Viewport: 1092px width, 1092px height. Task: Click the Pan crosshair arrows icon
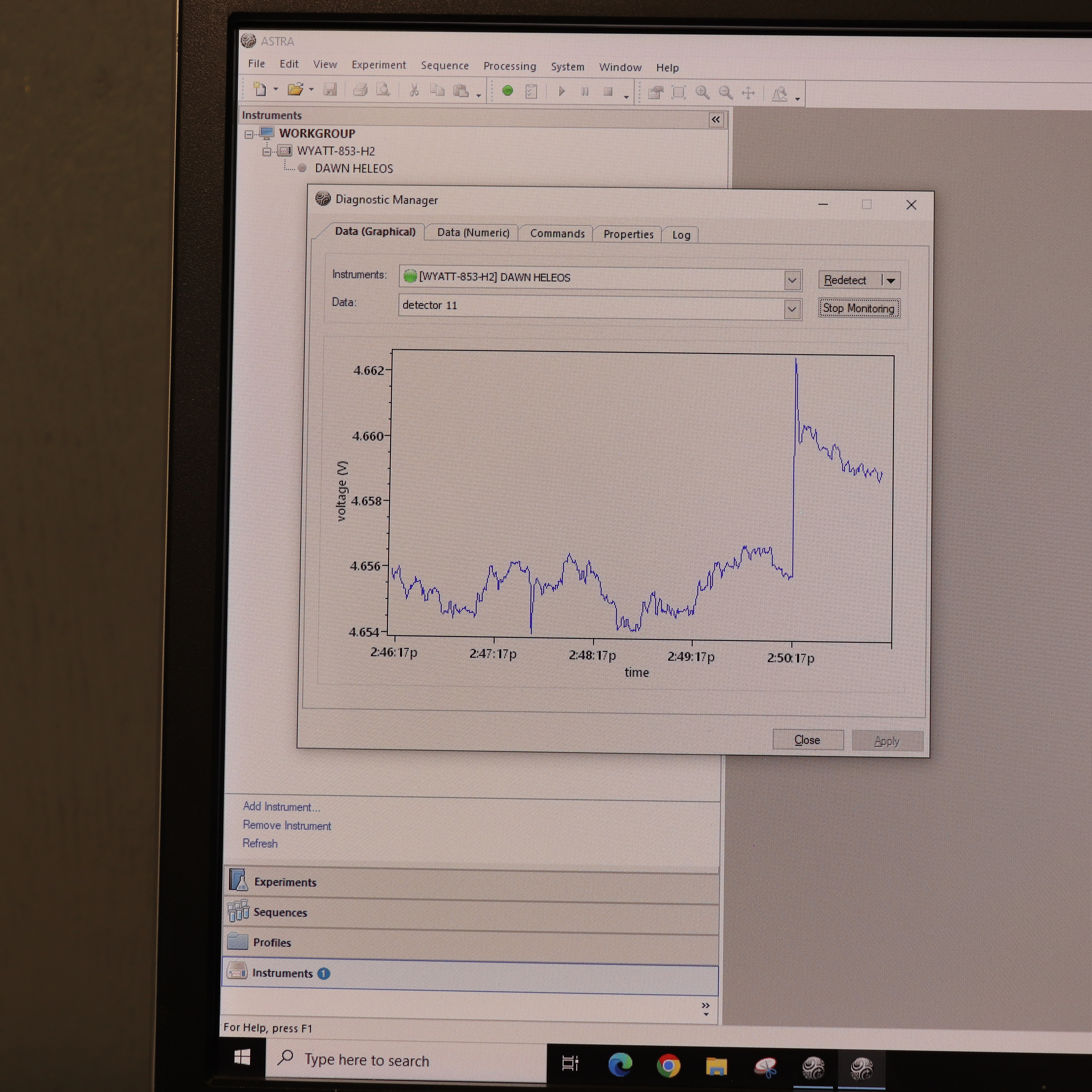pos(748,93)
